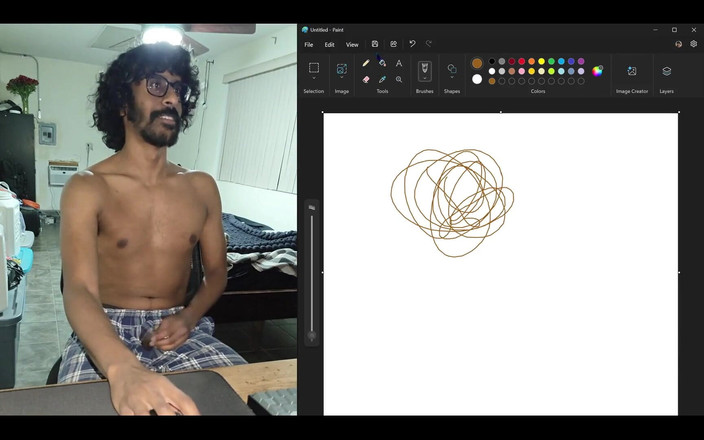
Task: Activate the Text tool
Action: (399, 63)
